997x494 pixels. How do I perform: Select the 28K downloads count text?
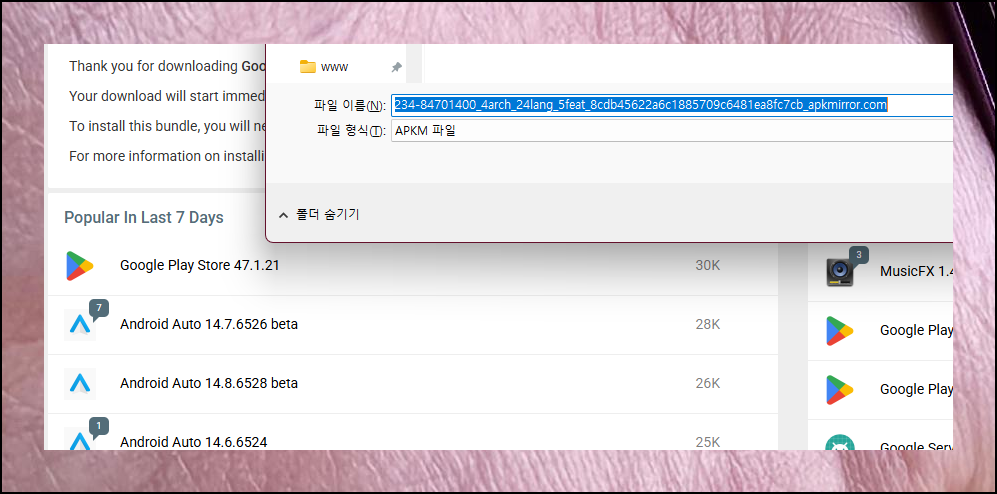tap(708, 324)
